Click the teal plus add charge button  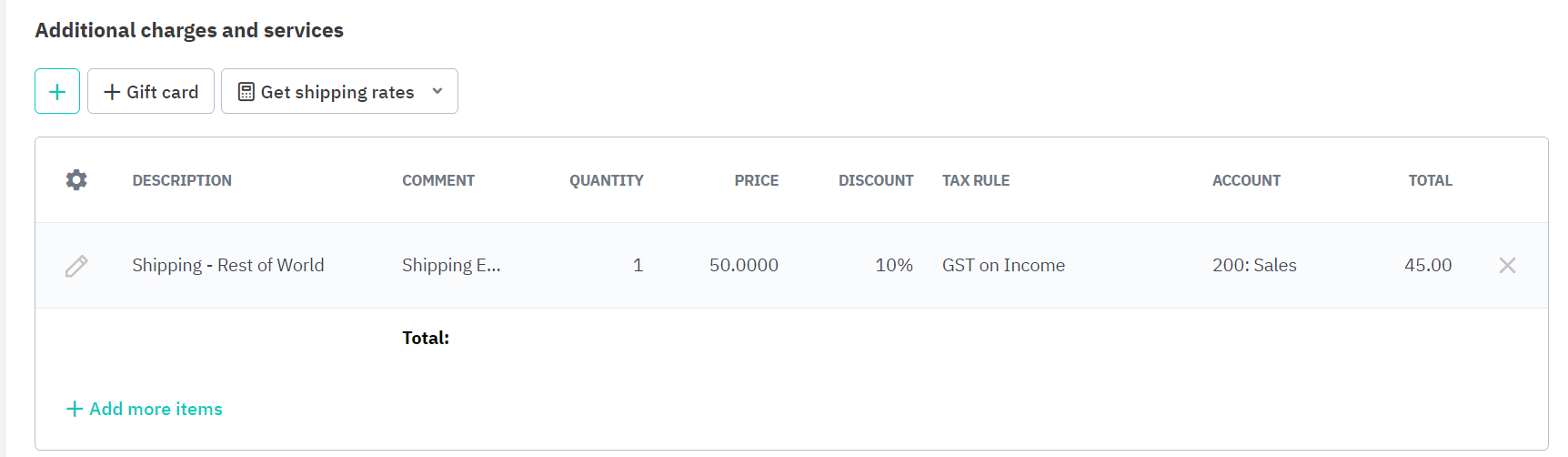click(57, 91)
